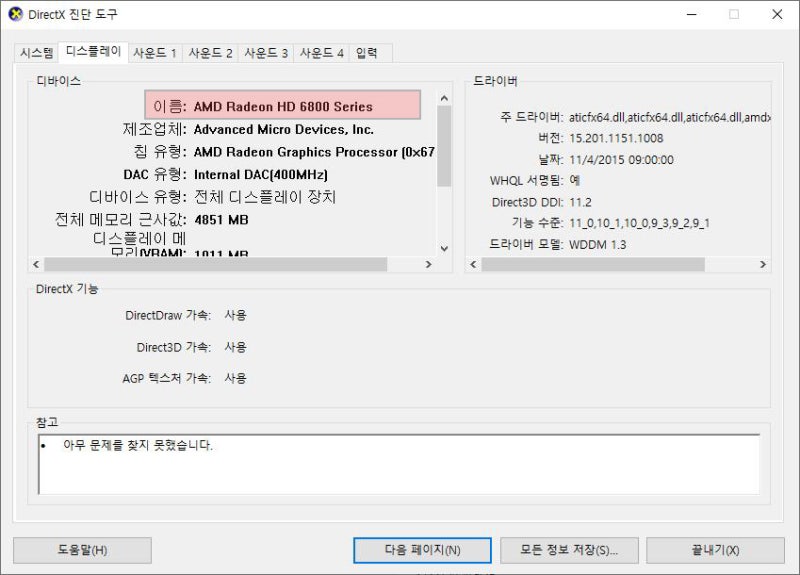Click driver date 11/4/2015 09:00:00

pyautogui.click(x=621, y=160)
